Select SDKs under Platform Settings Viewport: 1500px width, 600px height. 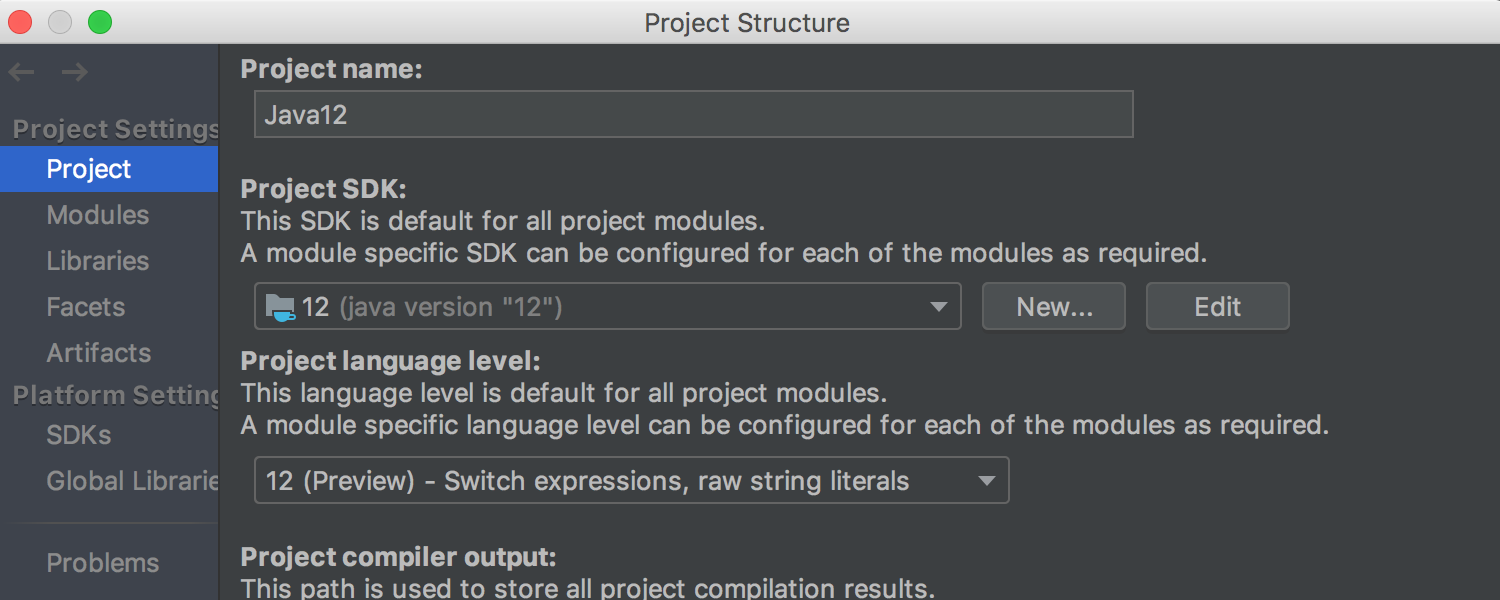(x=80, y=435)
